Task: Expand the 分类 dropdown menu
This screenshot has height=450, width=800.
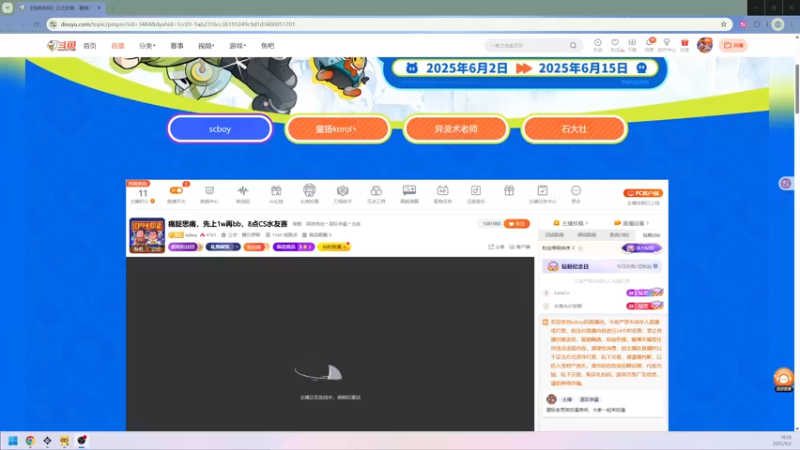Action: [147, 45]
